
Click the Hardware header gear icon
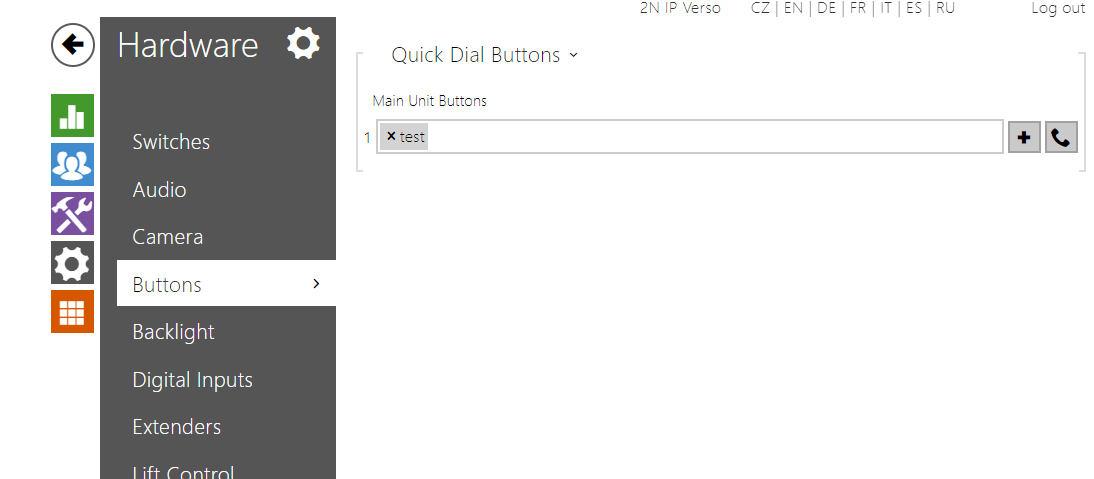click(x=303, y=44)
